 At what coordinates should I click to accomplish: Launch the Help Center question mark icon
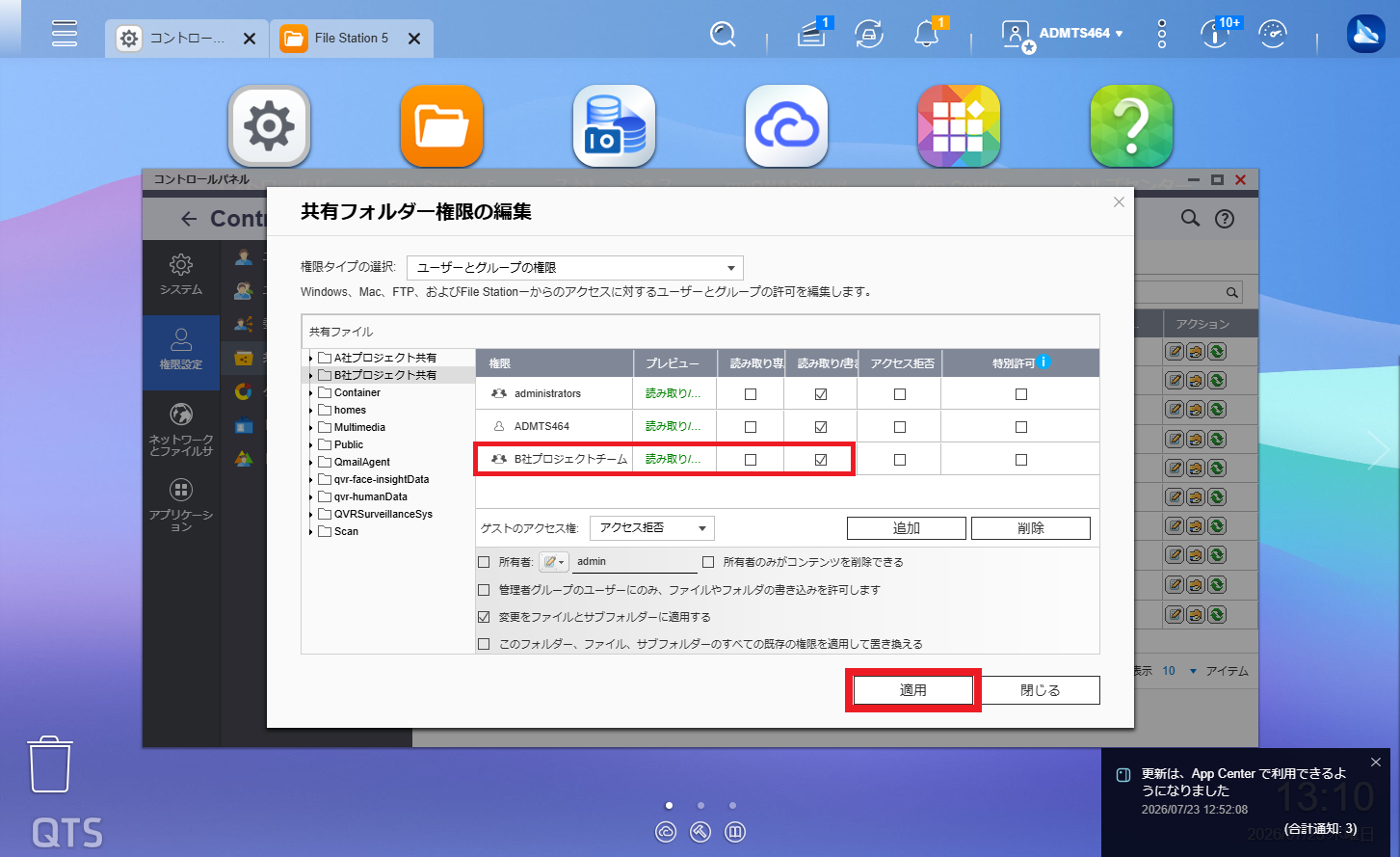click(1131, 126)
